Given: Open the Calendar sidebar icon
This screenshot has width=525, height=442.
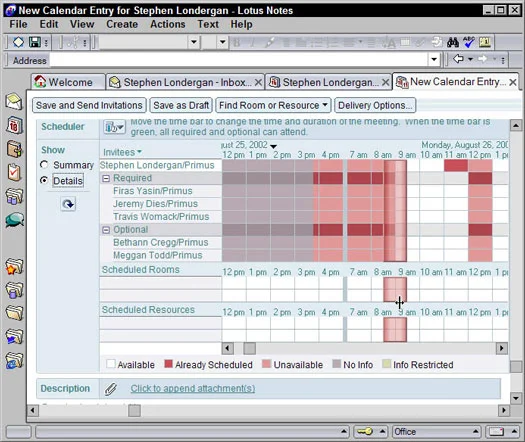Looking at the screenshot, I should pyautogui.click(x=14, y=126).
